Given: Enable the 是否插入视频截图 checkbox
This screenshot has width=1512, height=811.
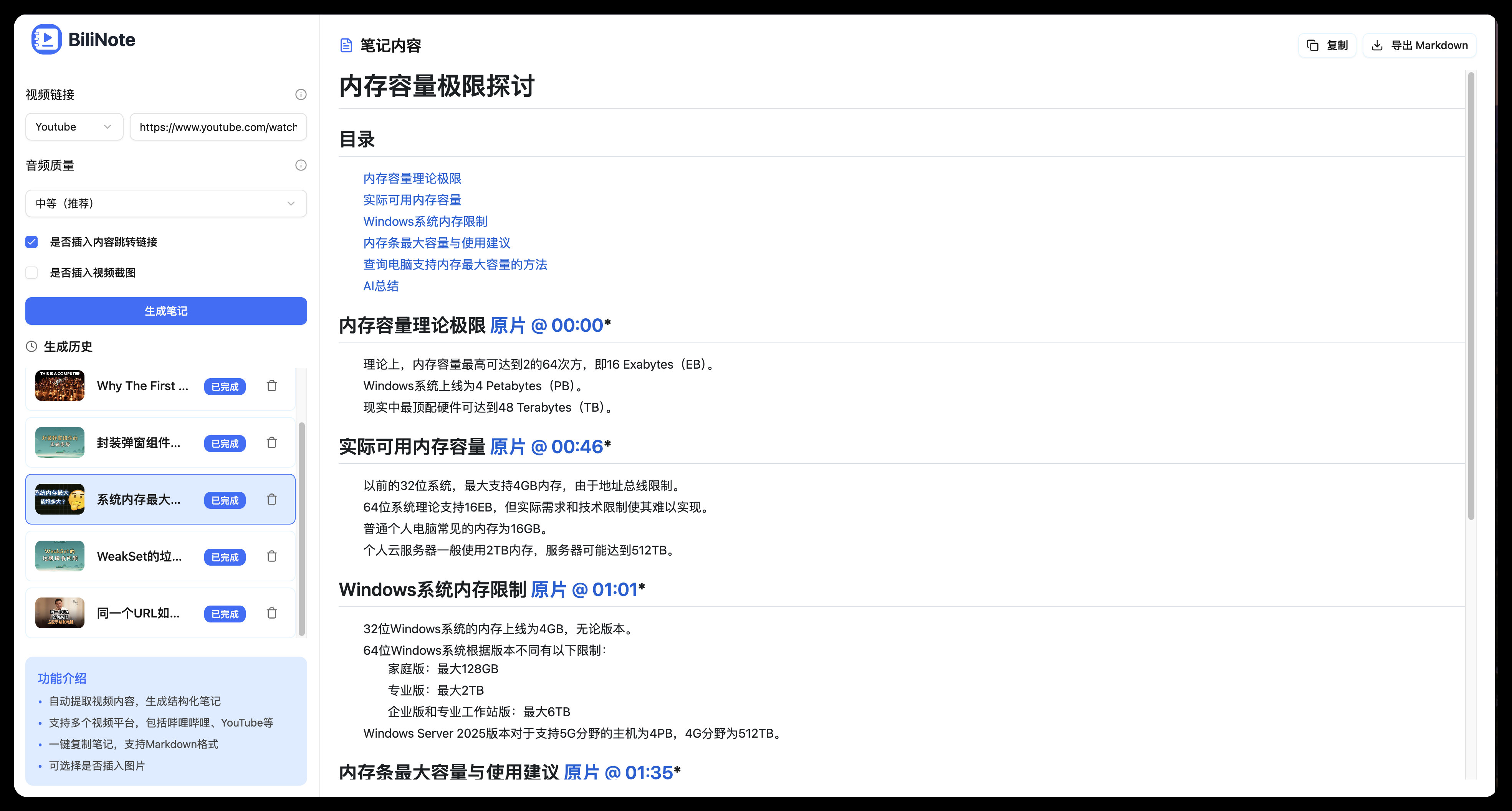Looking at the screenshot, I should 31,272.
